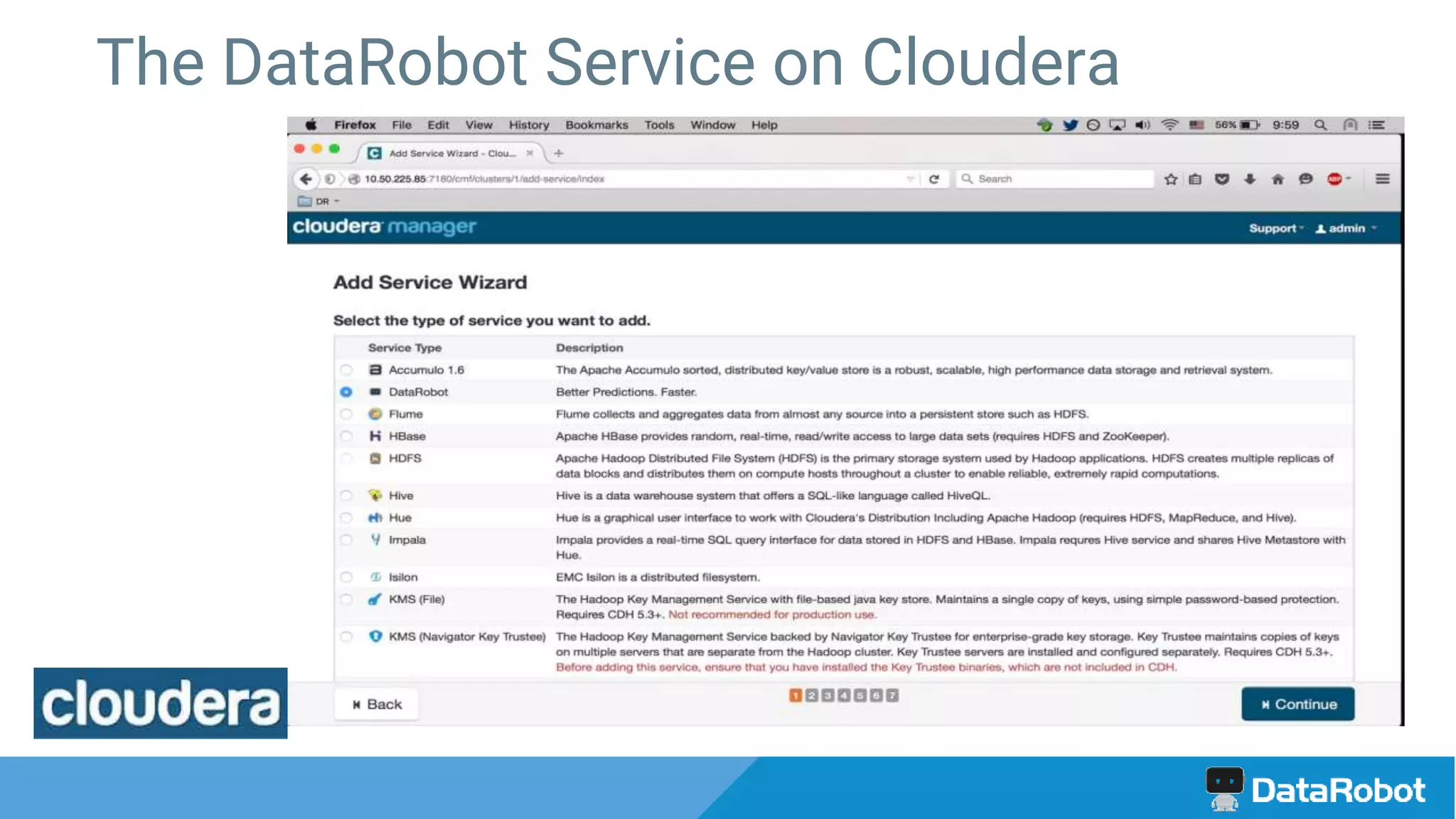Click the Pocket icon in toolbar
1456x819 pixels.
(x=1222, y=179)
